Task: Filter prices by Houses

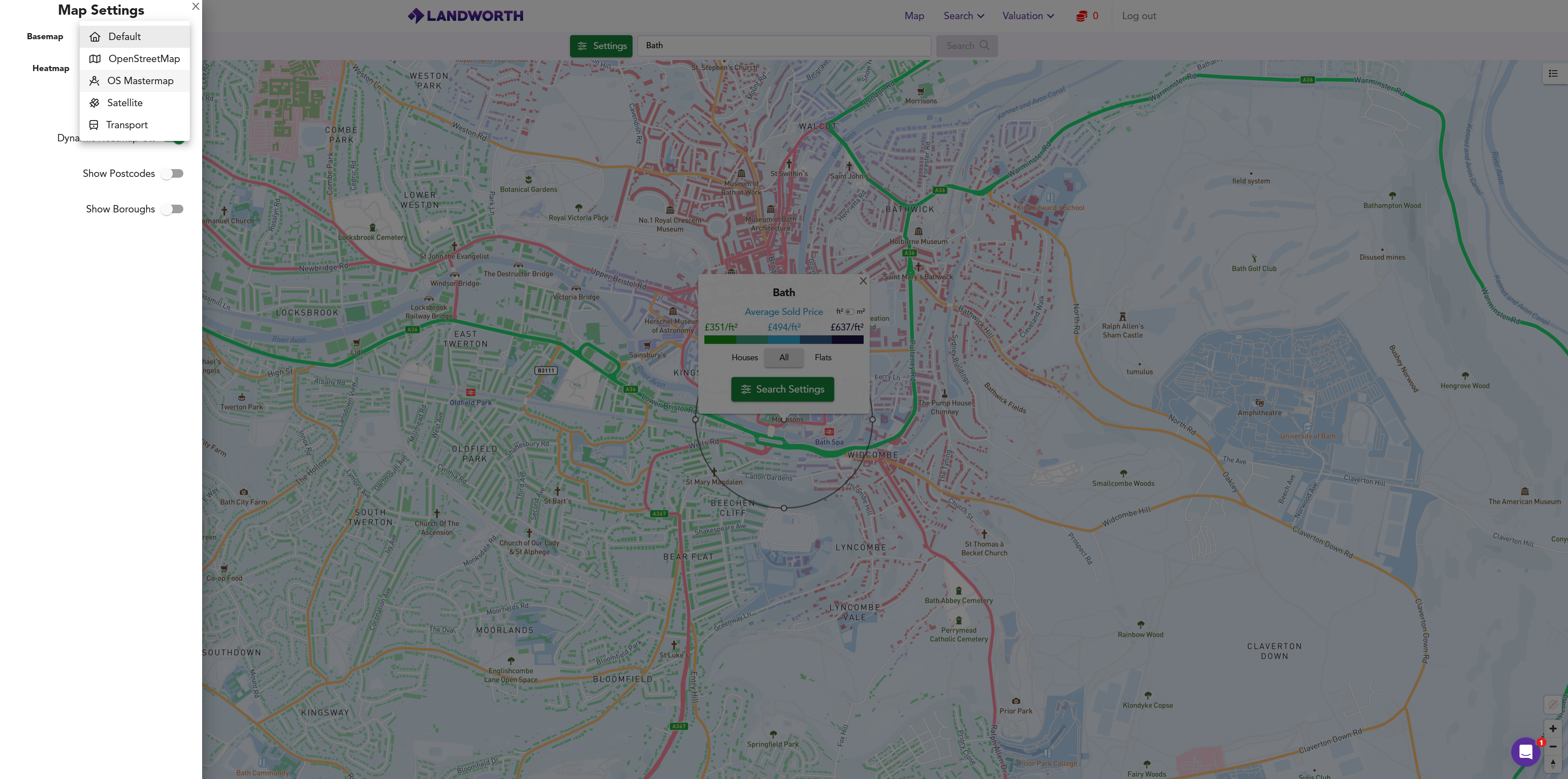Action: 744,357
